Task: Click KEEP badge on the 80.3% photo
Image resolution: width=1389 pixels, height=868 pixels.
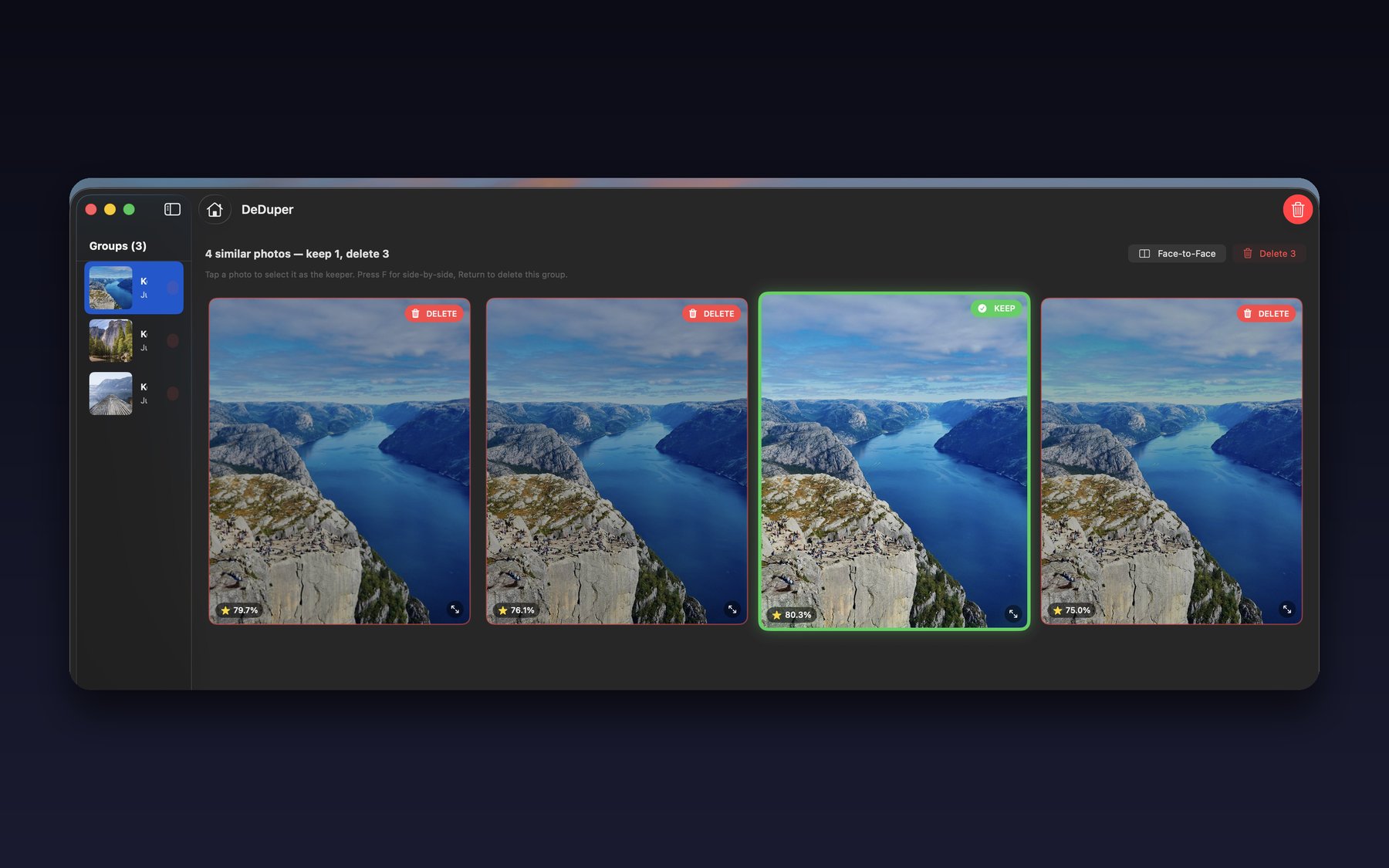Action: pyautogui.click(x=996, y=308)
